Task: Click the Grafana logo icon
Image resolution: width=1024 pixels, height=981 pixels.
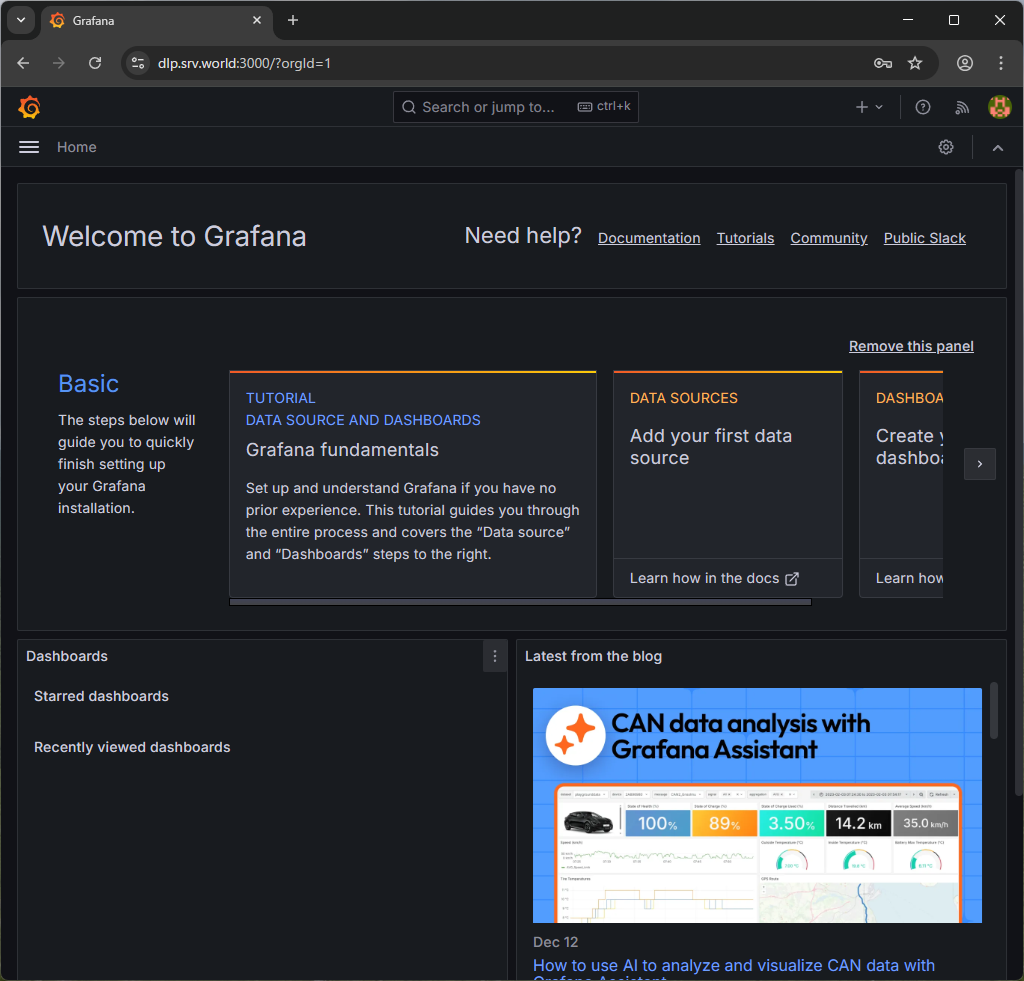Action: (29, 107)
